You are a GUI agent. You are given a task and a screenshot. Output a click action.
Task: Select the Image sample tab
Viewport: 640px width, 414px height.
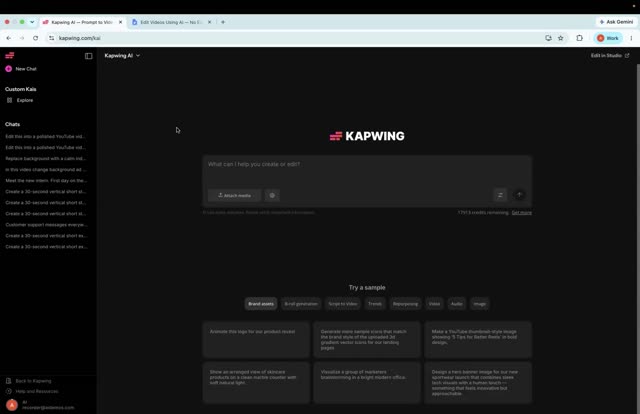pyautogui.click(x=480, y=304)
